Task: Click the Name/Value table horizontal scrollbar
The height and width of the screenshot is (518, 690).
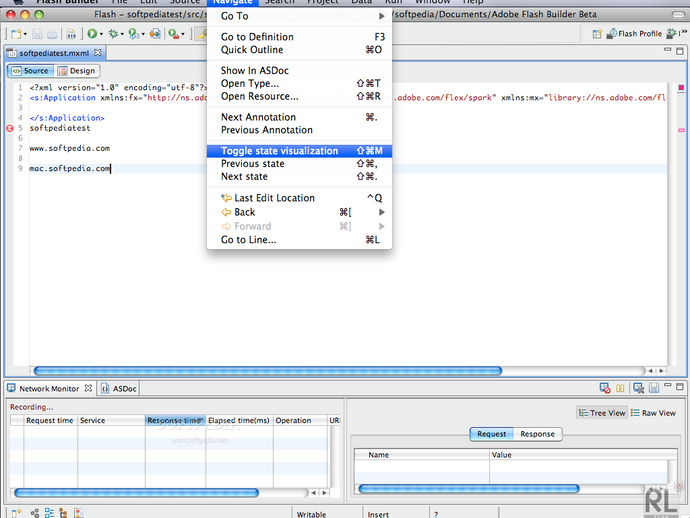Action: click(469, 489)
